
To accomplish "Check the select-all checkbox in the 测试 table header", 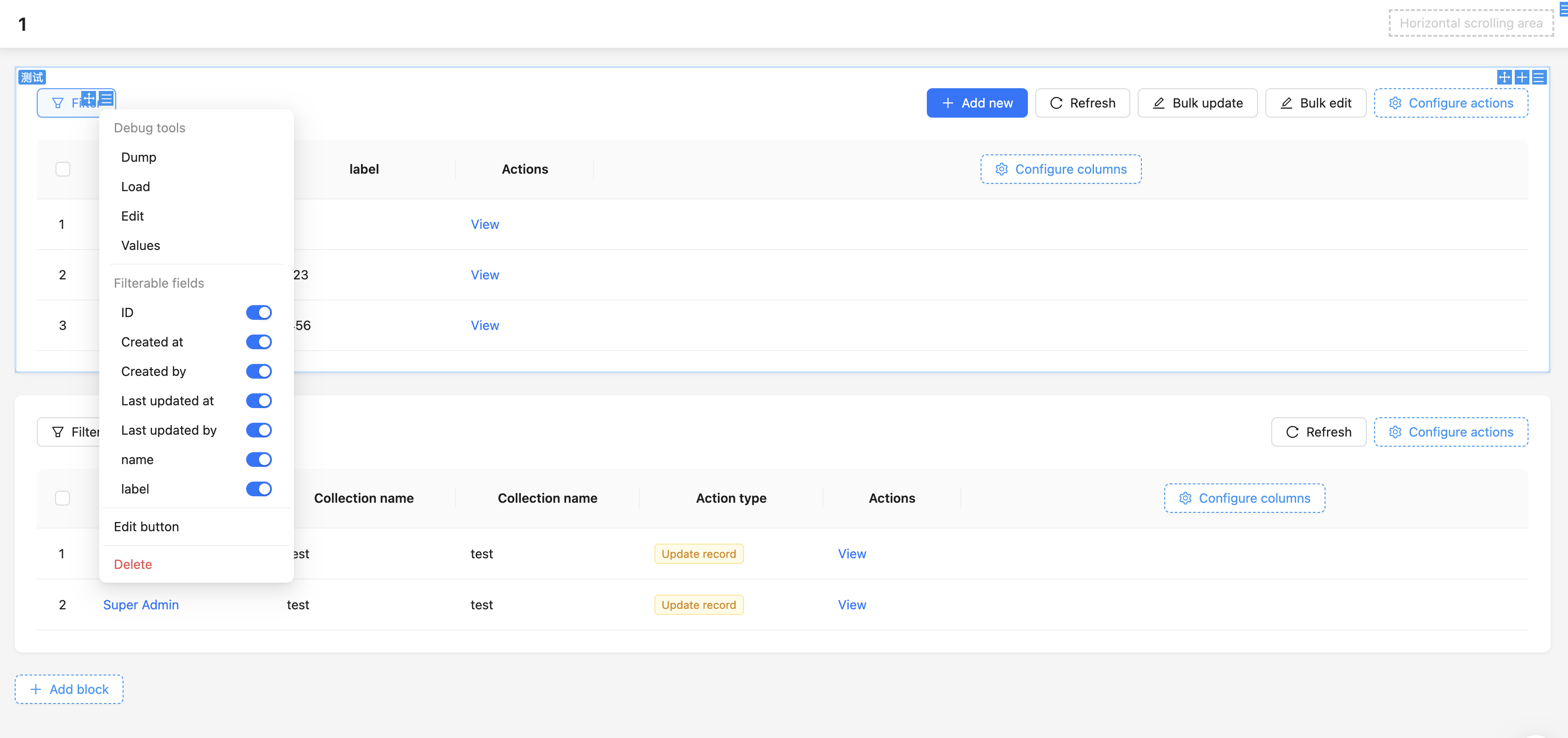I will coord(63,169).
